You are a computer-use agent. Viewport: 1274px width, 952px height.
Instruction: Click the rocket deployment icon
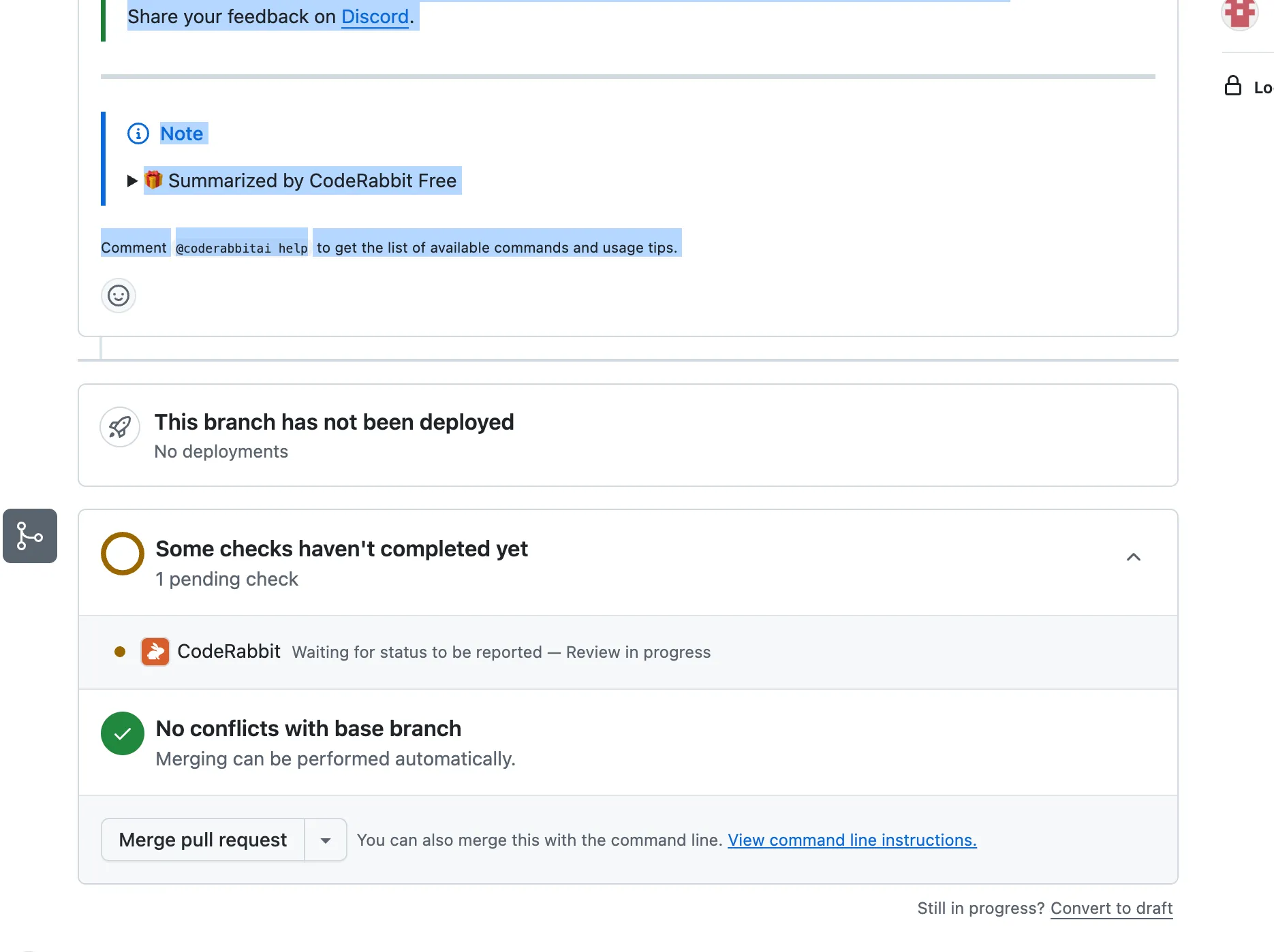point(119,427)
